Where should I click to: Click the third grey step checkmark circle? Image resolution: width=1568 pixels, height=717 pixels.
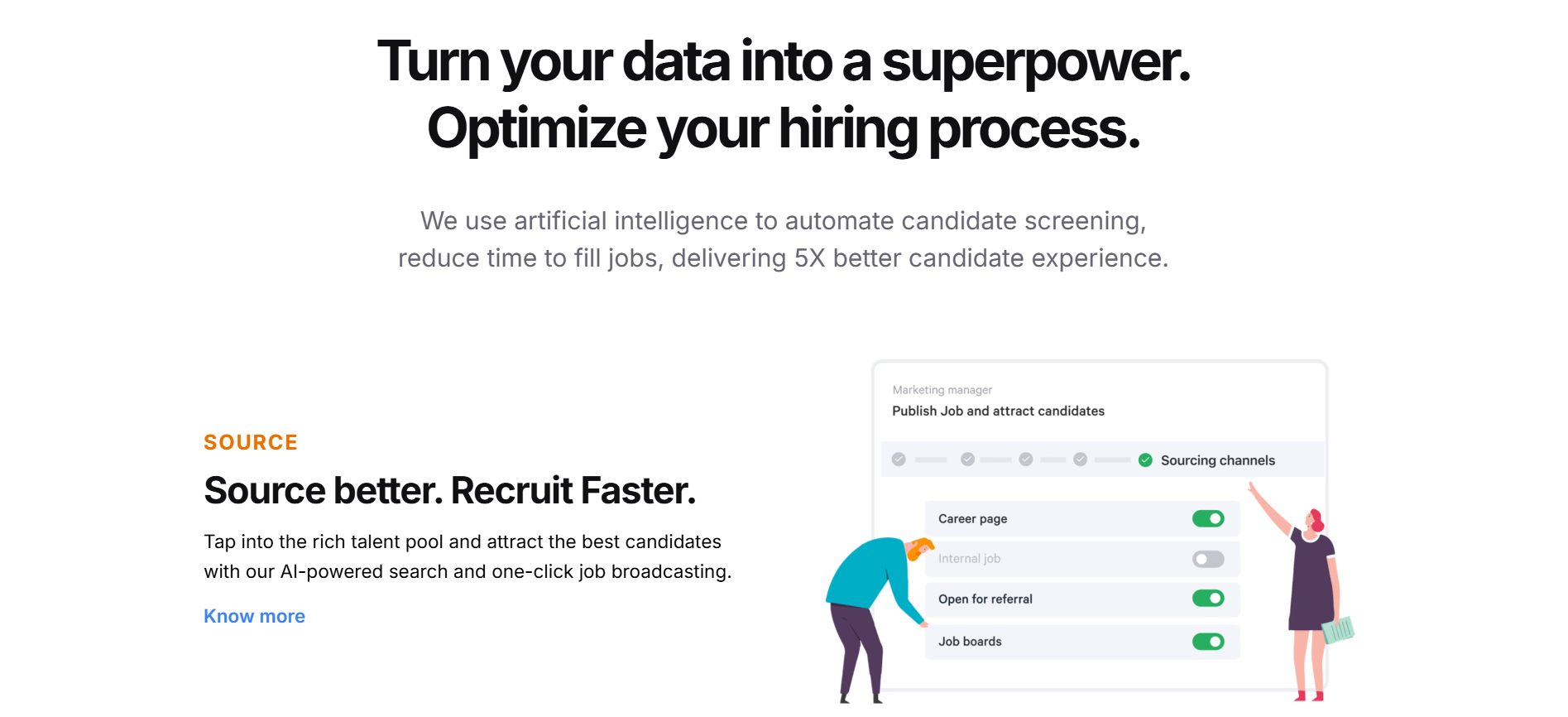[x=1026, y=460]
